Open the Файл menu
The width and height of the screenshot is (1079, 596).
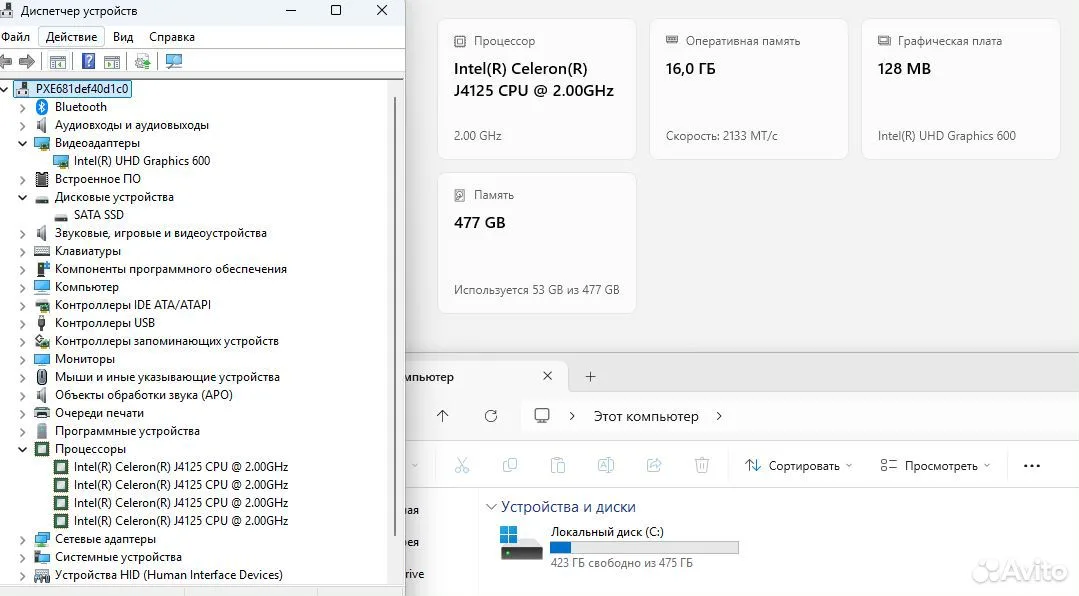coord(16,37)
